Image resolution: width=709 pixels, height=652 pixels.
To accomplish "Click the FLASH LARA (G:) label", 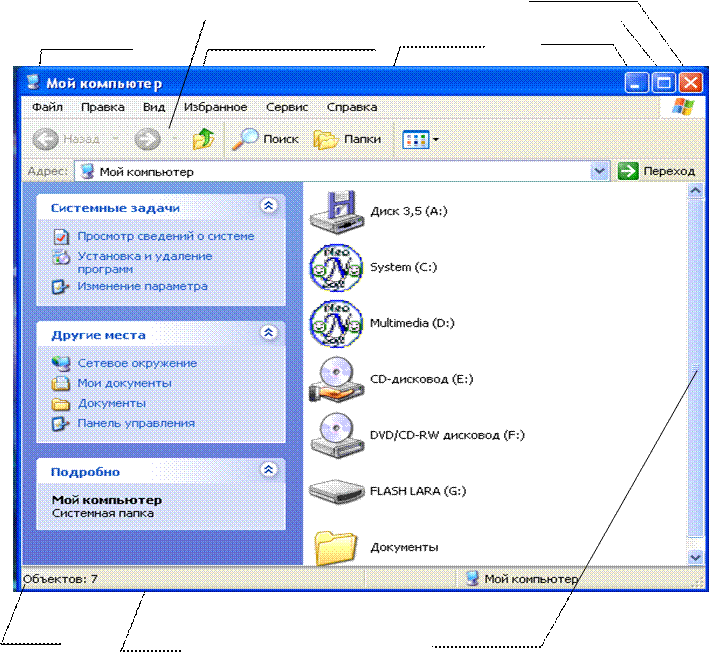I will pos(418,491).
